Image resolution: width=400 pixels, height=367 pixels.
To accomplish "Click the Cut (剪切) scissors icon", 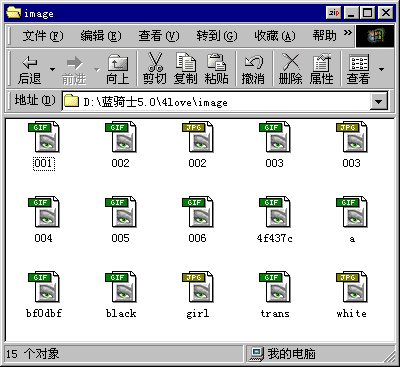I will click(155, 62).
